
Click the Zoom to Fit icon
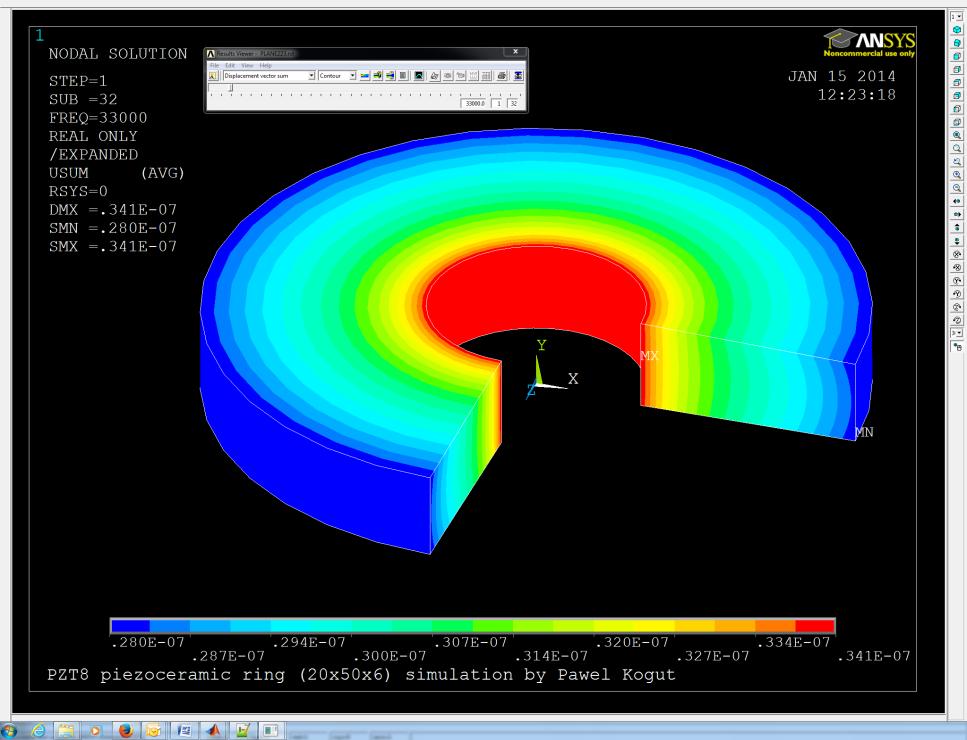tap(957, 135)
